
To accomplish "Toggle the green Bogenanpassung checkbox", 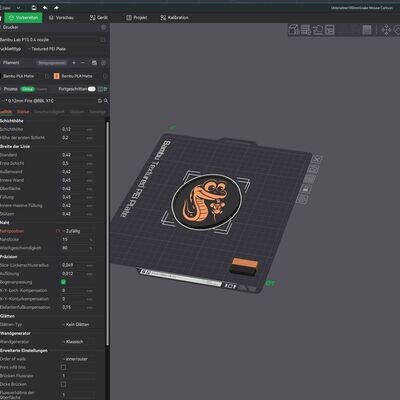I will tap(63, 282).
